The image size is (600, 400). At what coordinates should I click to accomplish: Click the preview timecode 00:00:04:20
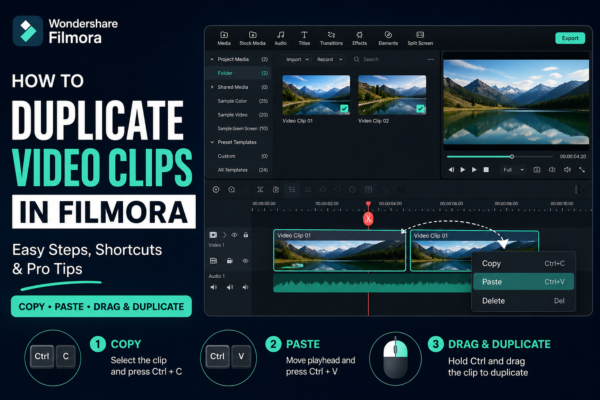tap(573, 157)
